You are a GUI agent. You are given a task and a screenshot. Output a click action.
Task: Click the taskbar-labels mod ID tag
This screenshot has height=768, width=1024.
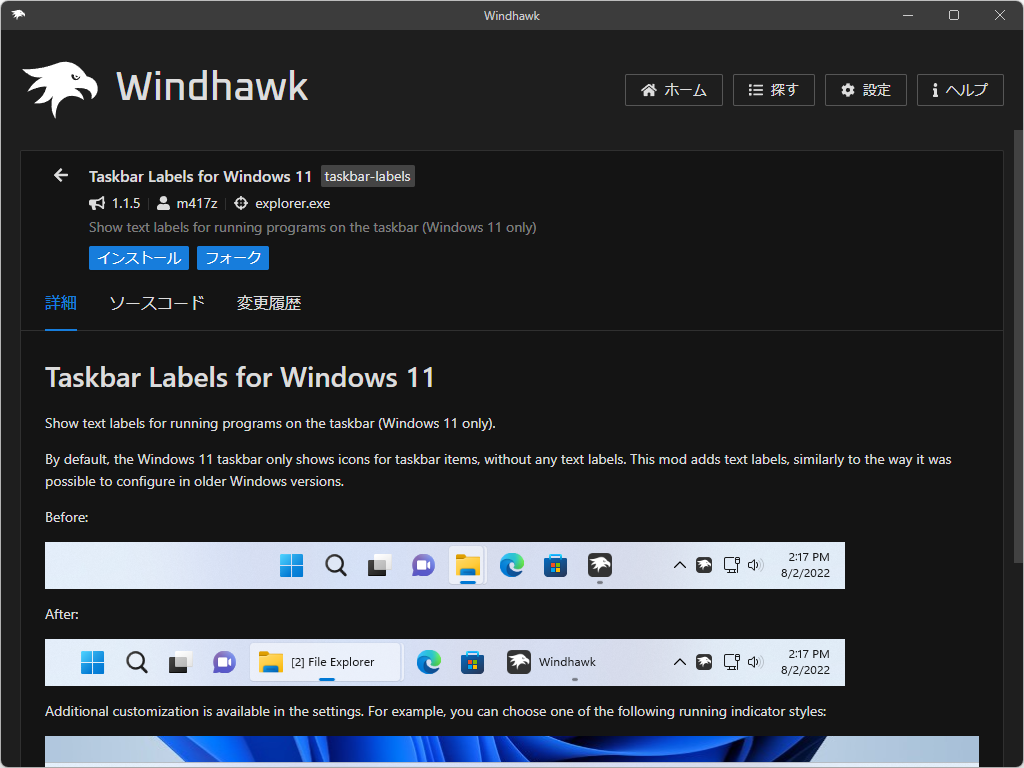(368, 176)
